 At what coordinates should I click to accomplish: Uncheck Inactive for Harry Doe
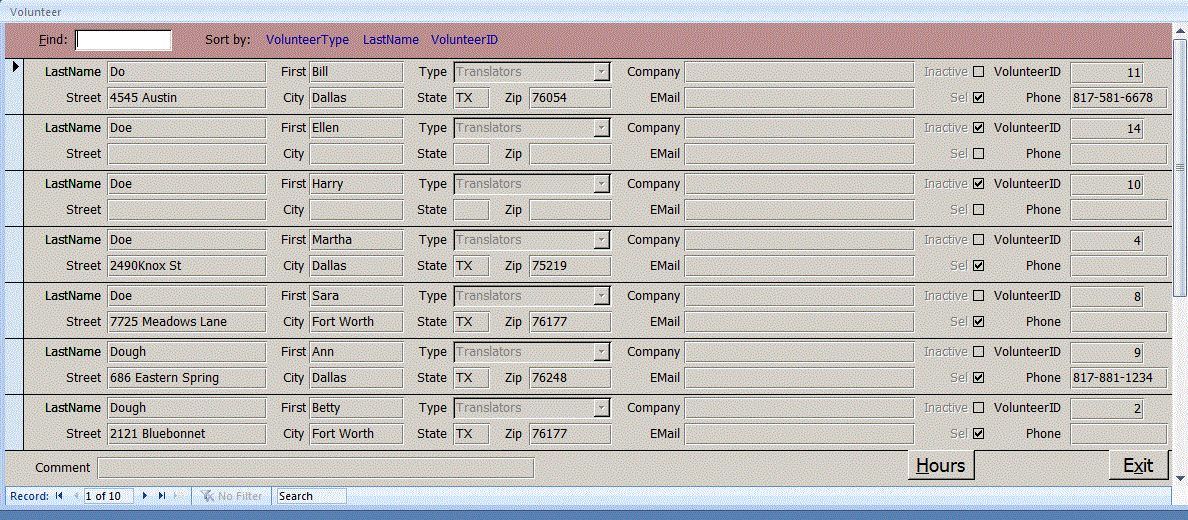978,184
